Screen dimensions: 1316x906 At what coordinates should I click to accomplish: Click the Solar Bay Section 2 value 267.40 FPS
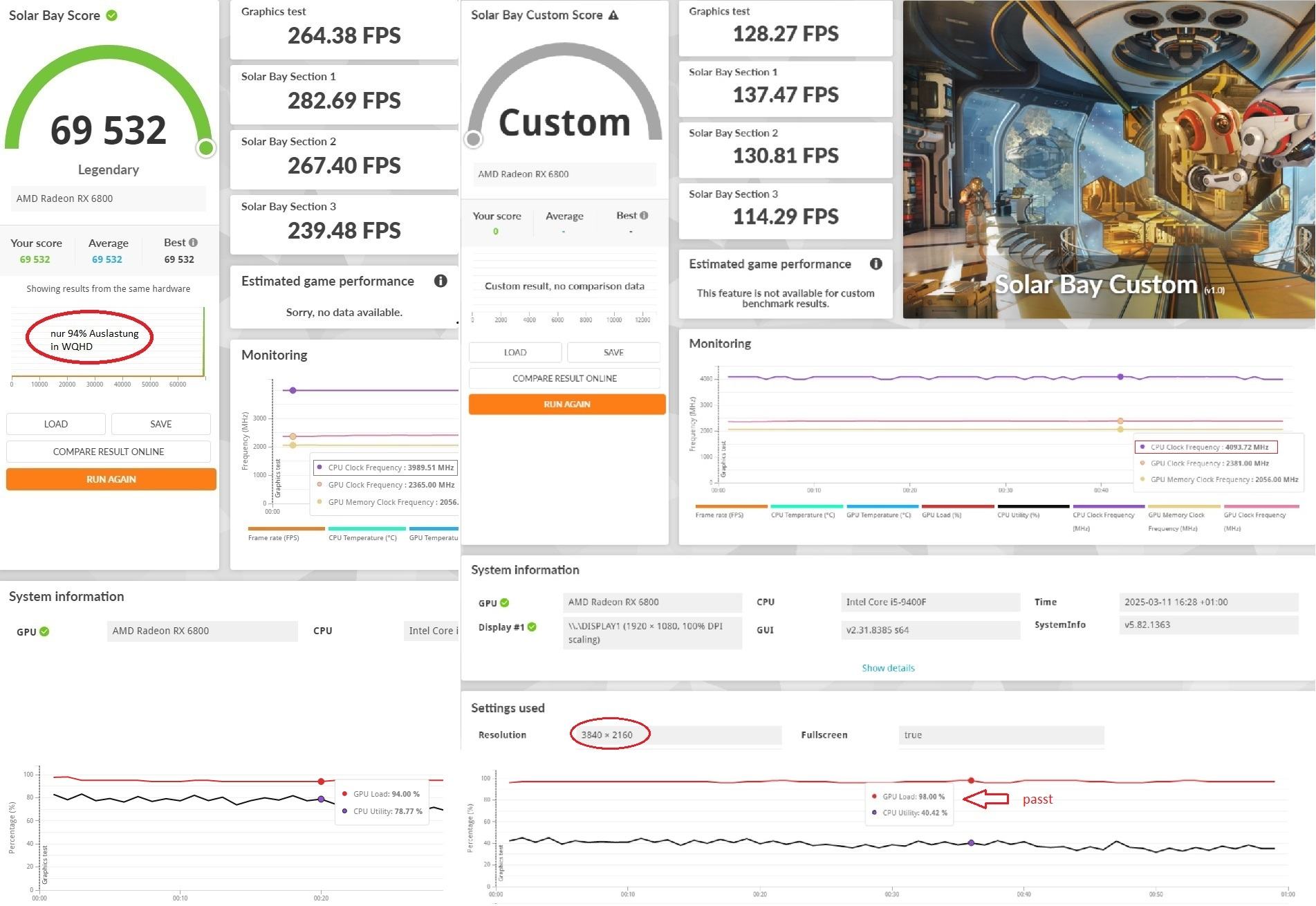pyautogui.click(x=344, y=165)
